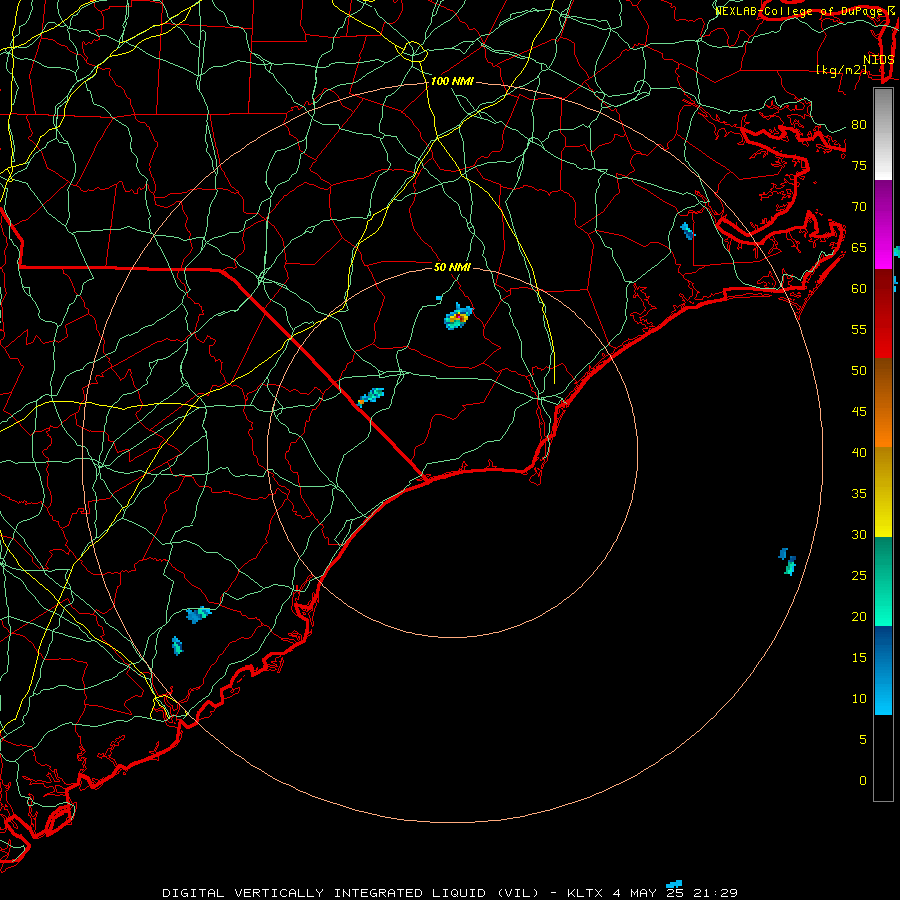Click the 40 value on the color scale
Image resolution: width=900 pixels, height=900 pixels.
tap(859, 452)
